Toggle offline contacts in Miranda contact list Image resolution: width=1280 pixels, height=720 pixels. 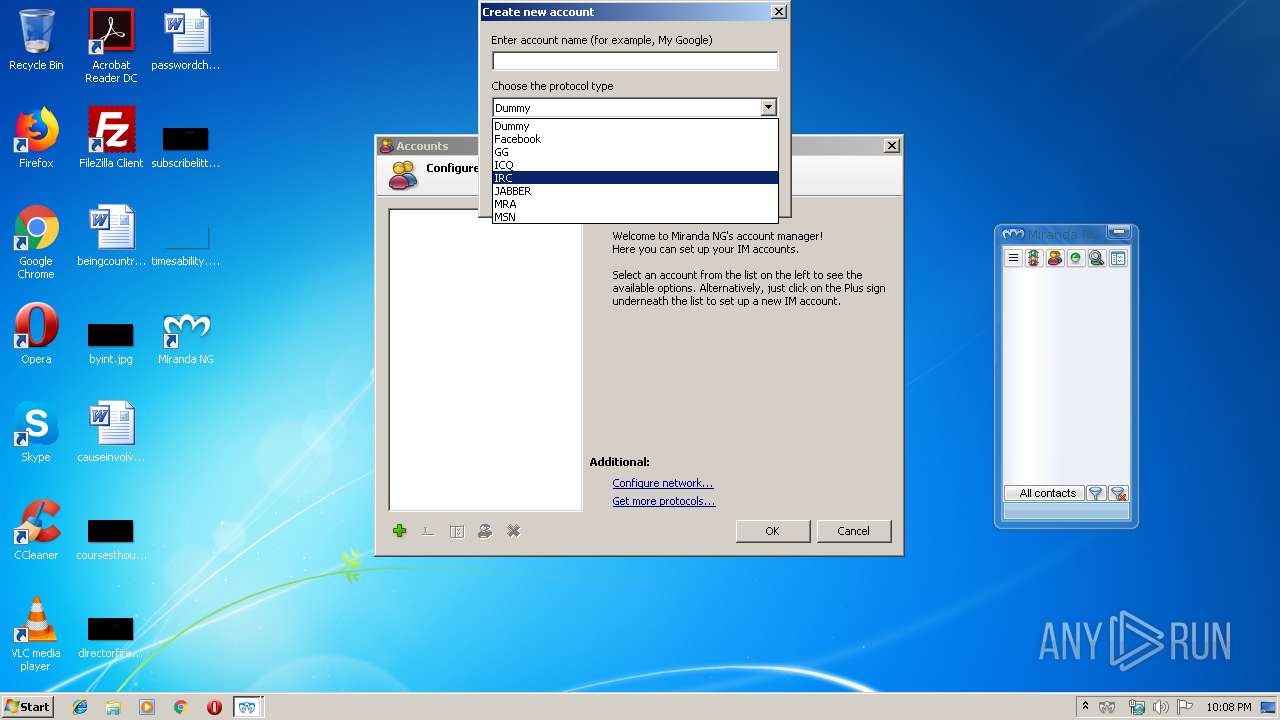tap(1076, 258)
